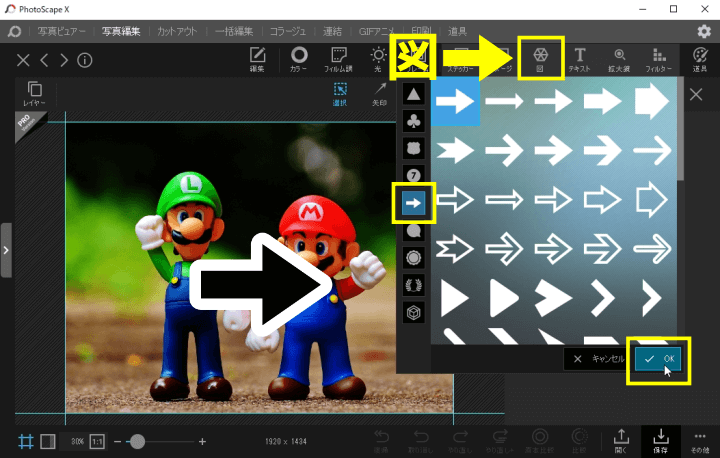The width and height of the screenshot is (720, 458).
Task: Zoom in with the plus button
Action: [202, 441]
